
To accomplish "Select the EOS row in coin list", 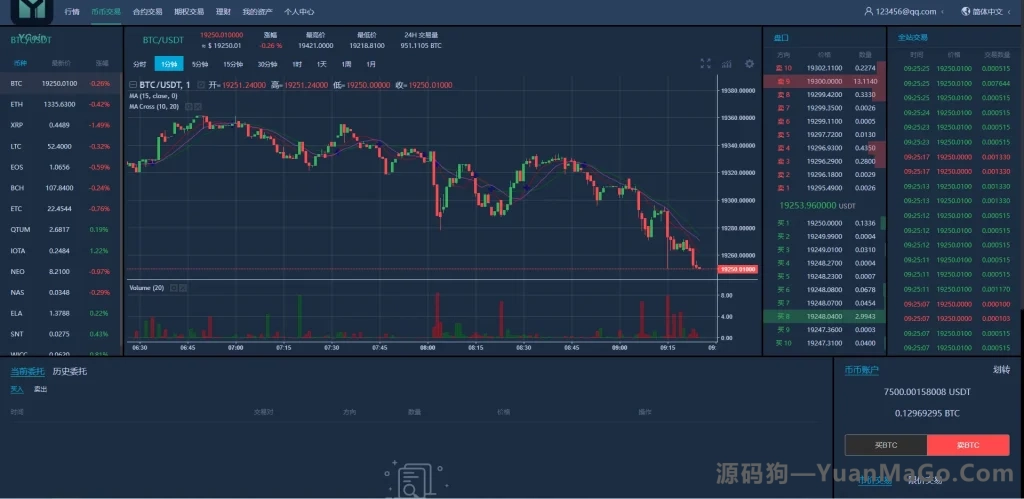I will point(61,167).
